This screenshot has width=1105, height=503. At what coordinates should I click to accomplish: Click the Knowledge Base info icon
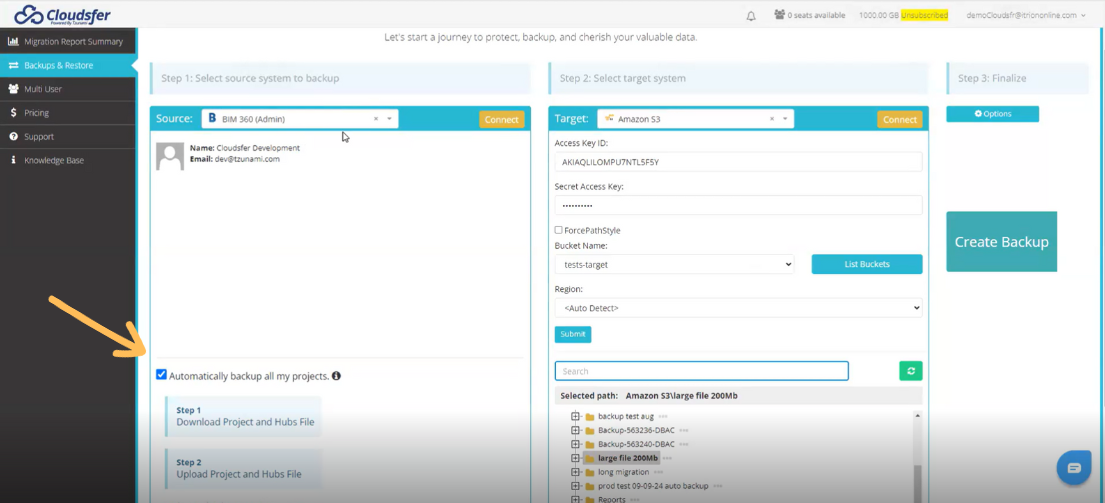pos(13,161)
